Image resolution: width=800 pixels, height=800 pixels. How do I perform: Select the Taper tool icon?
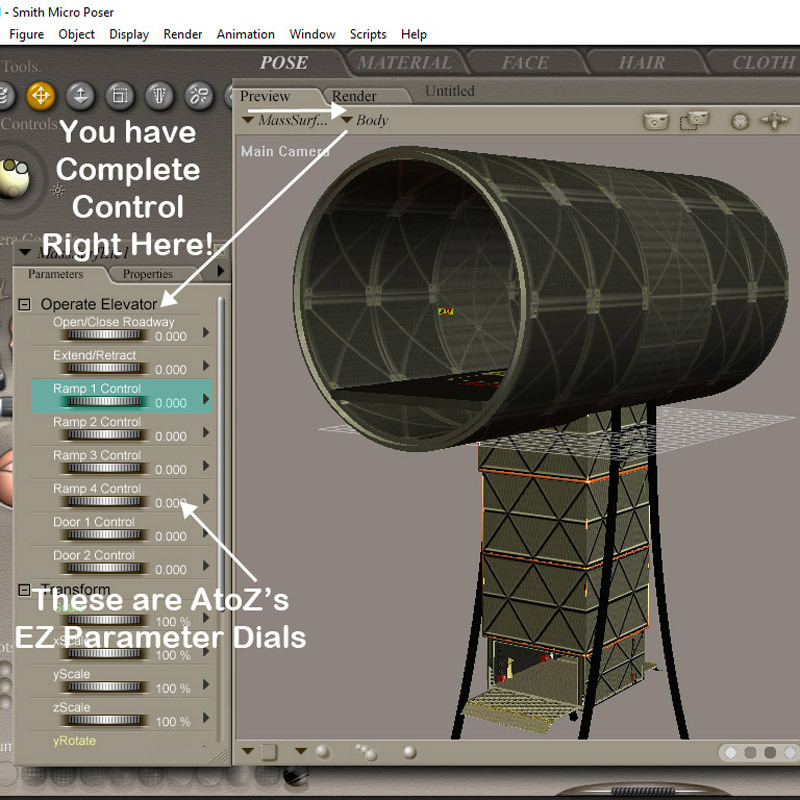point(159,95)
